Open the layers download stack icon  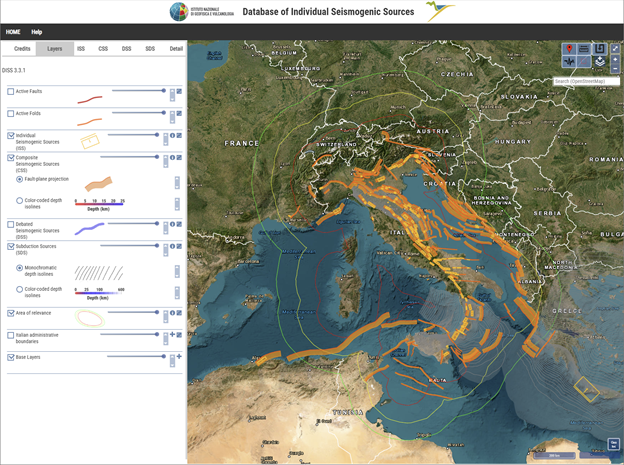(599, 62)
